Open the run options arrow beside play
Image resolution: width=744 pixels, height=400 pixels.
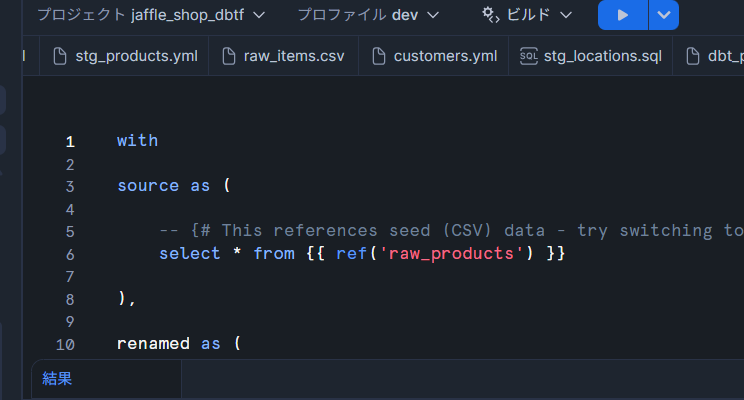[x=664, y=15]
